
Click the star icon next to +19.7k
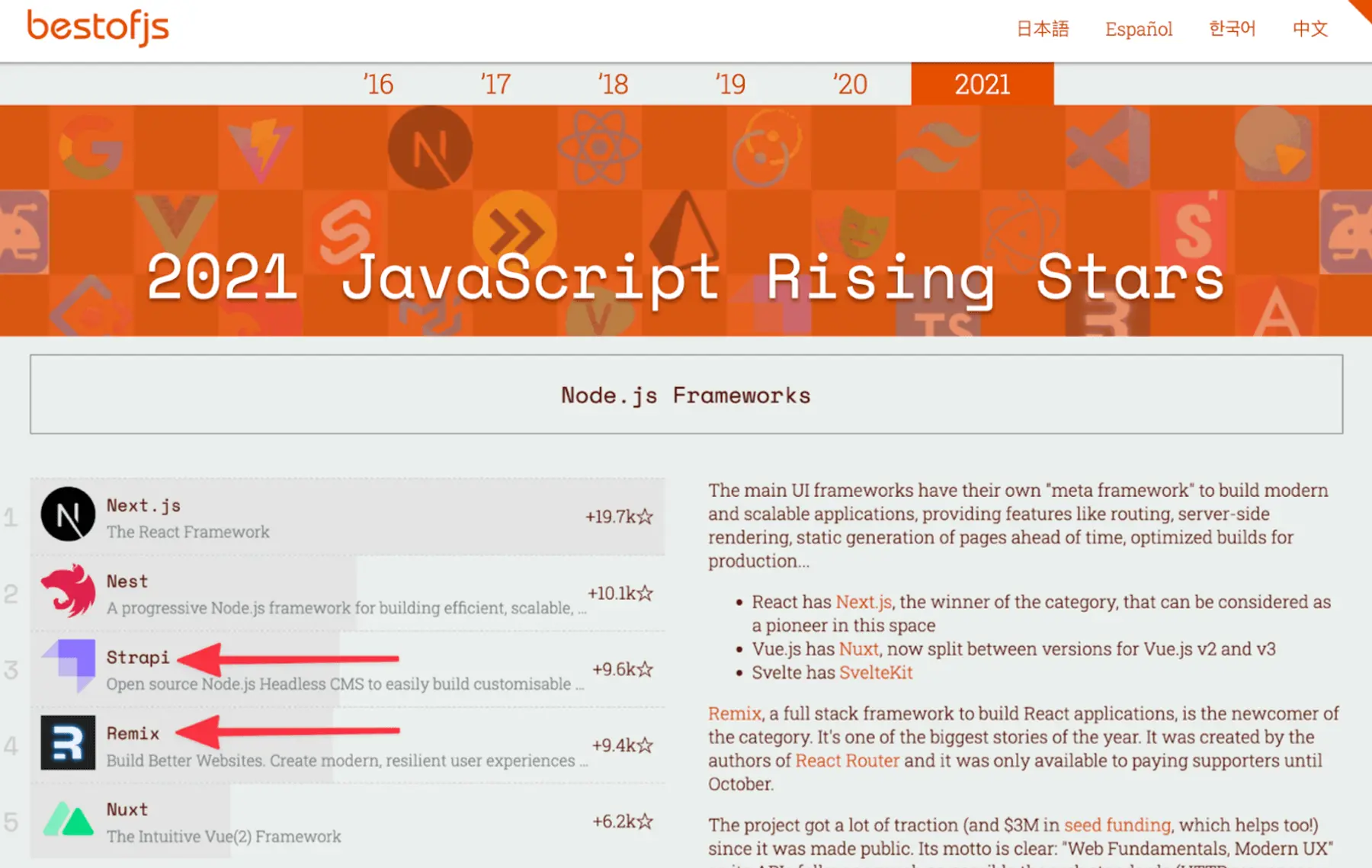pyautogui.click(x=644, y=517)
